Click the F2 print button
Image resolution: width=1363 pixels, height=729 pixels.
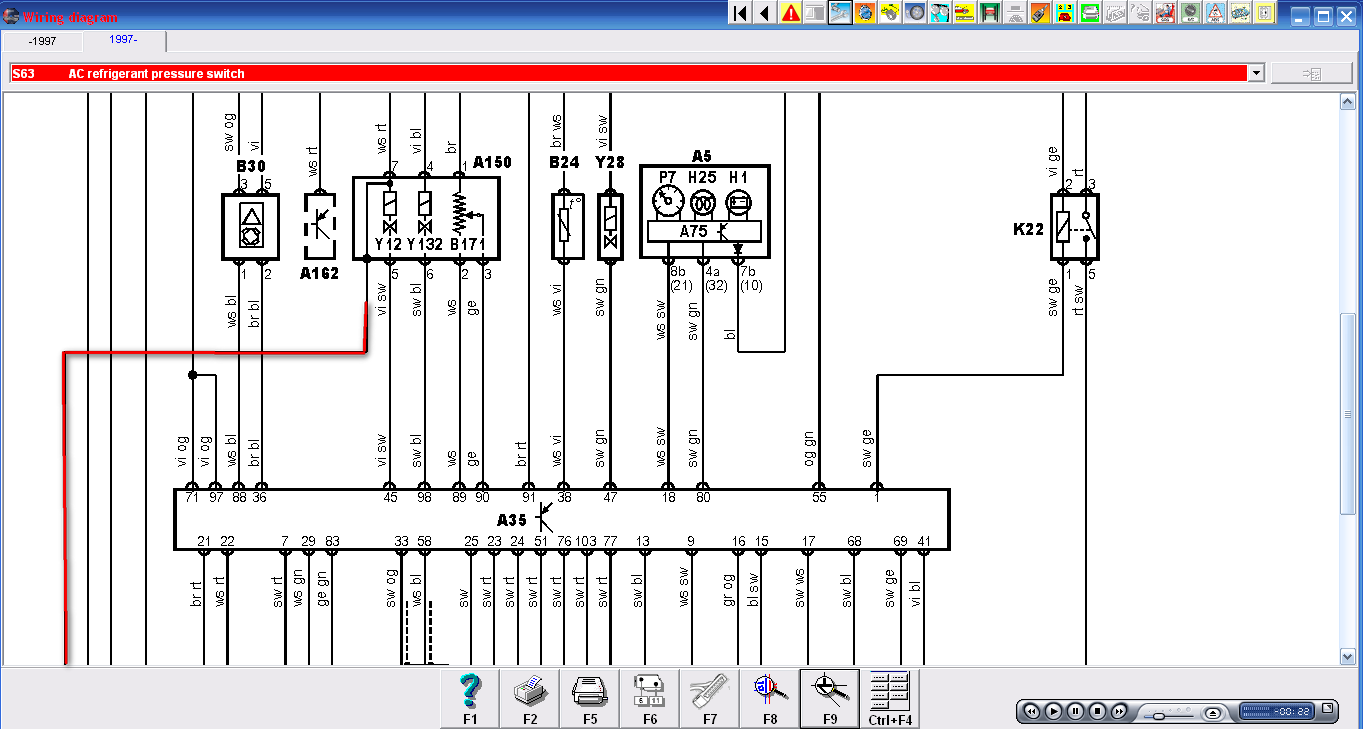(x=530, y=697)
